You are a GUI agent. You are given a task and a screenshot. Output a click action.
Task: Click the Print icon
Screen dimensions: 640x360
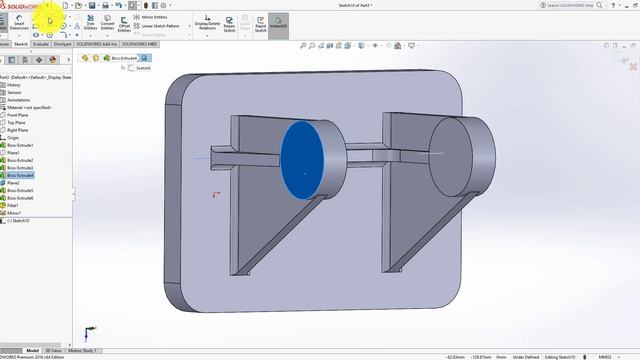(105, 5)
